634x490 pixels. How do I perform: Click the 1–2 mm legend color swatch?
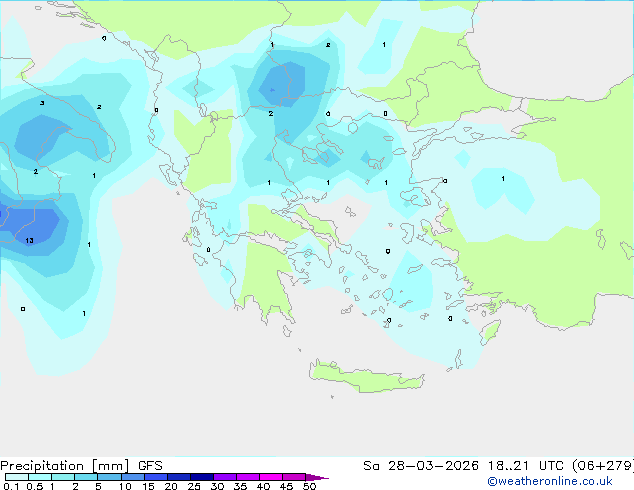click(x=63, y=477)
